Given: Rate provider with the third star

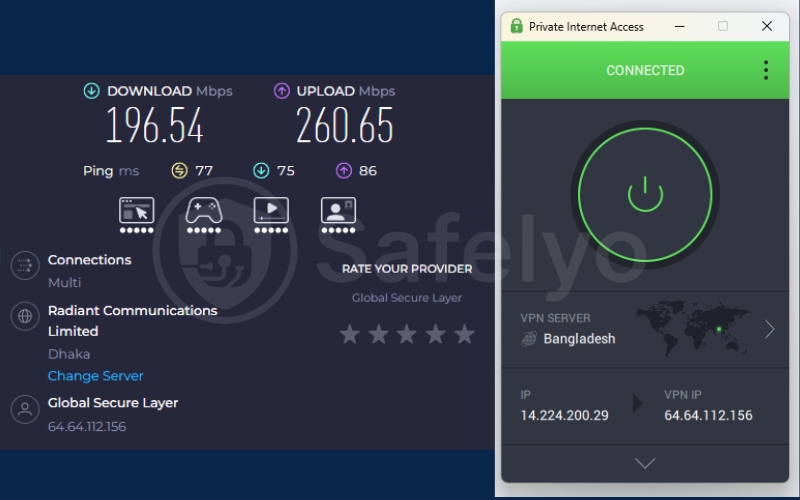Looking at the screenshot, I should point(407,334).
